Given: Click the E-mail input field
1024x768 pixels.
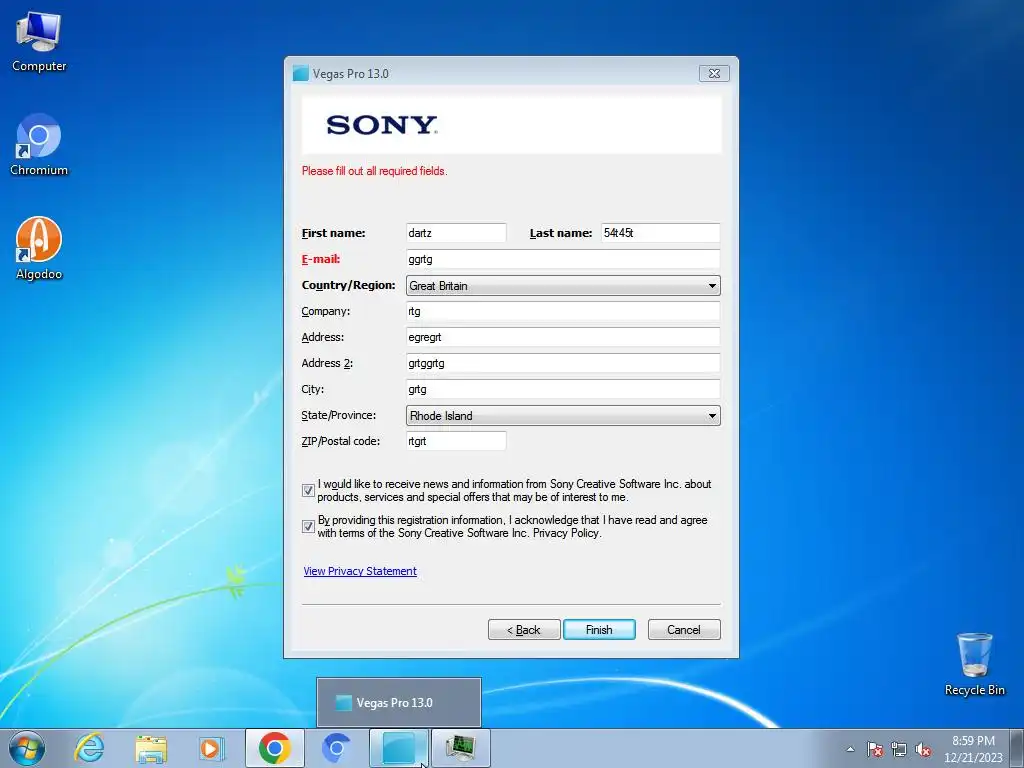Looking at the screenshot, I should pos(563,259).
